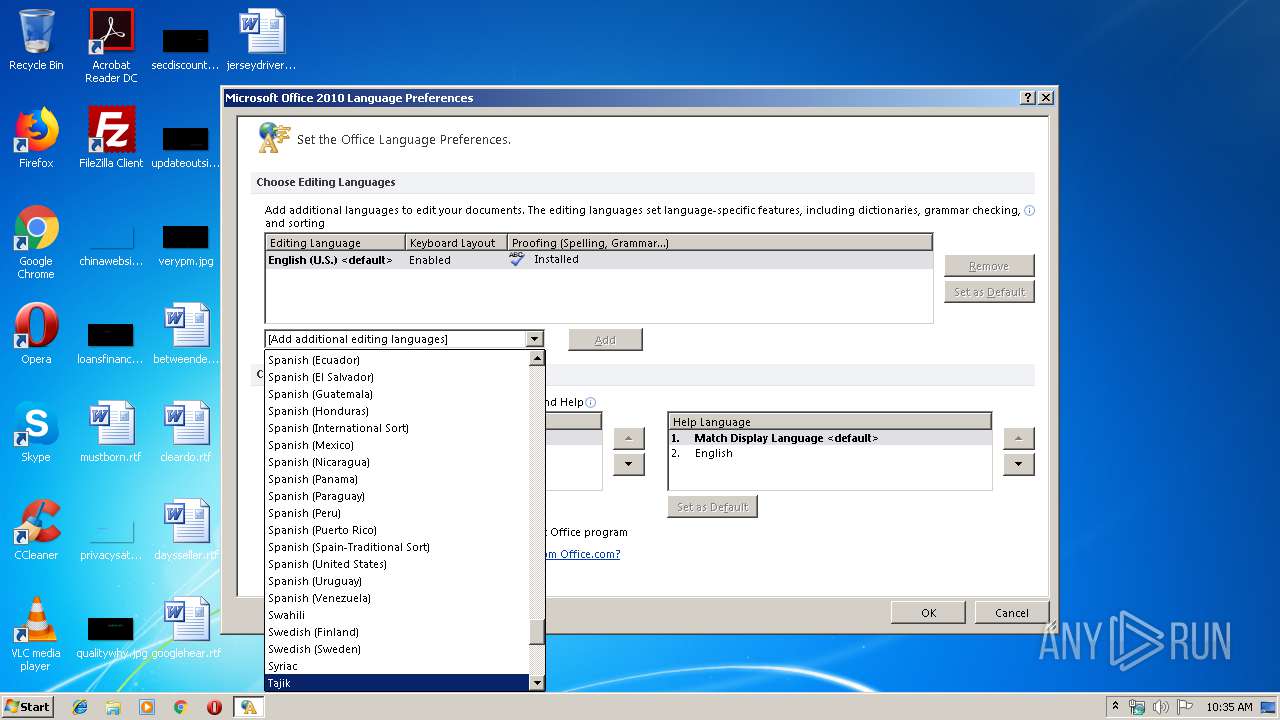
Task: Click the Remove editing language button
Action: point(989,266)
